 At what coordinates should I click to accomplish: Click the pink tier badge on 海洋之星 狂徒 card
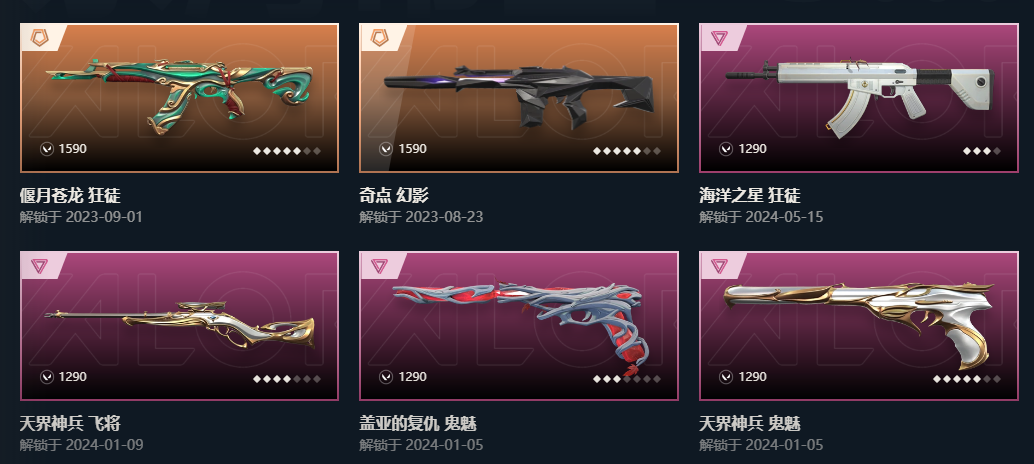[719, 38]
